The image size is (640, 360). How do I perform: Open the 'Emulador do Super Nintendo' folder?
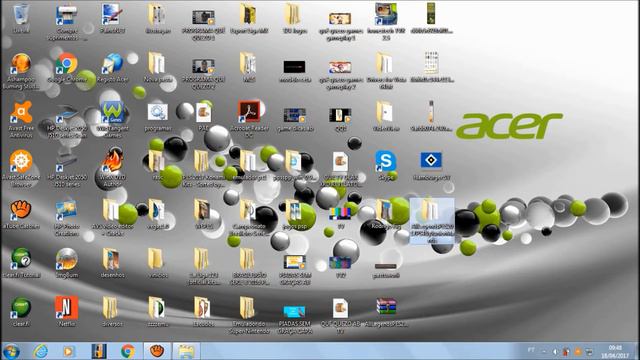coord(248,308)
